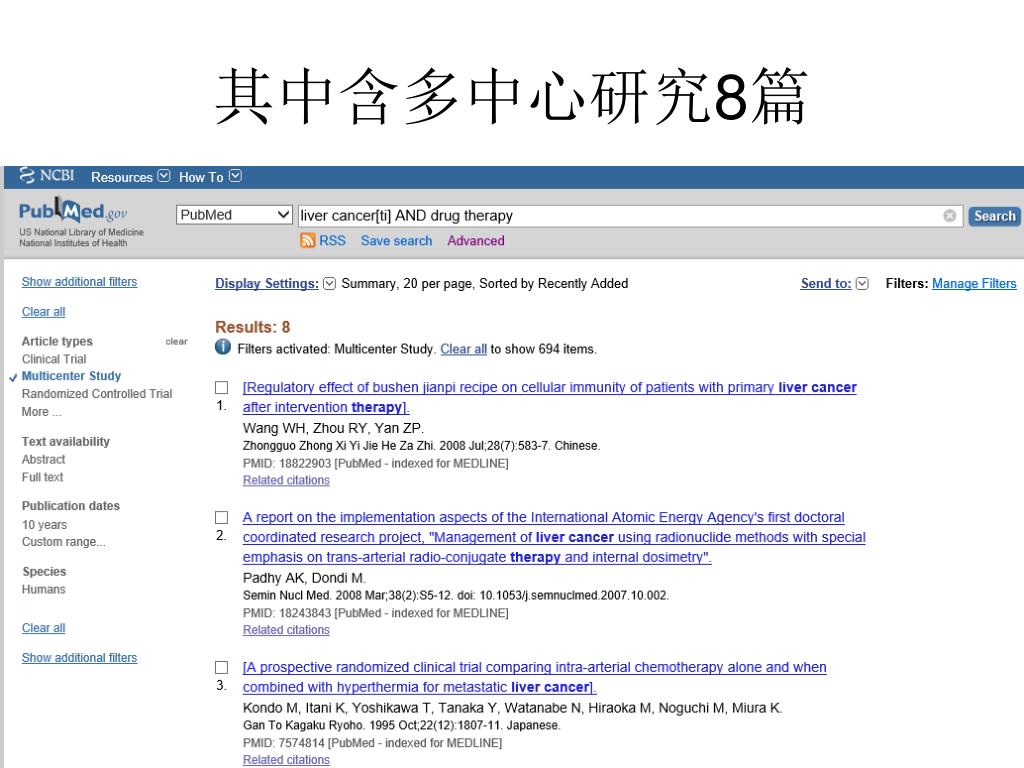Expand the Resources menu
Image resolution: width=1024 pixels, height=768 pixels.
pyautogui.click(x=130, y=177)
